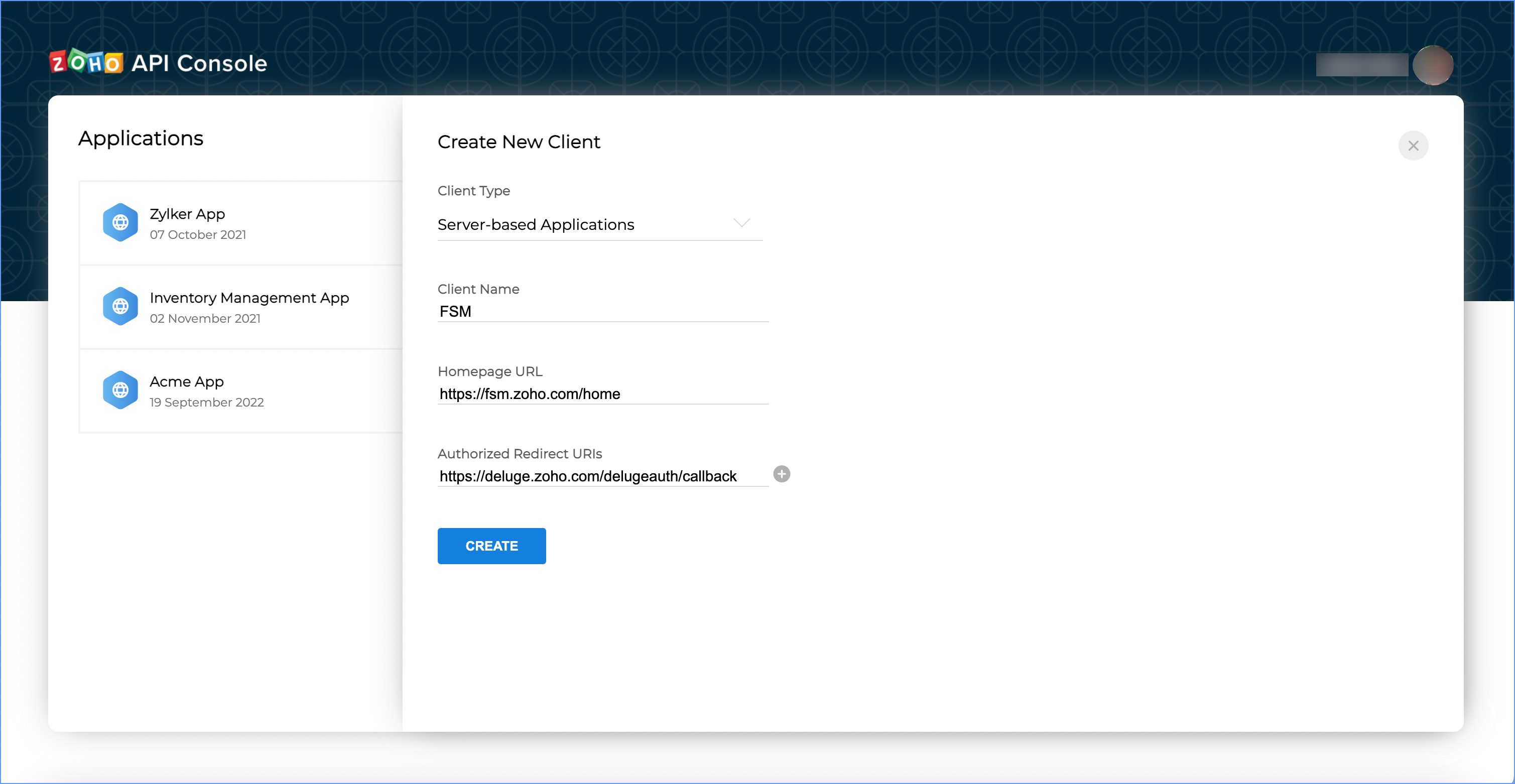Select Inventory Management App entry
The height and width of the screenshot is (784, 1515).
tap(249, 298)
